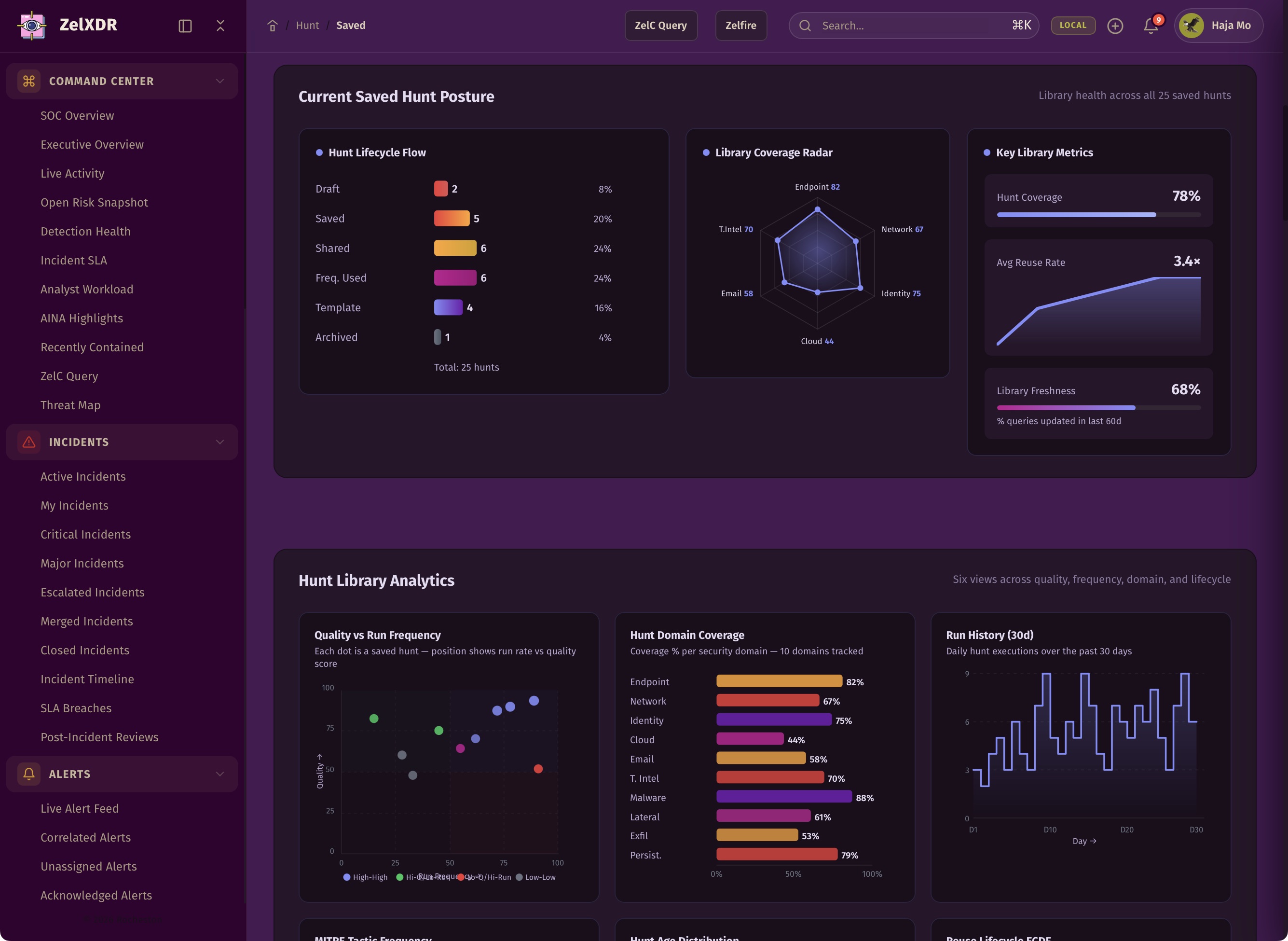Click the plus-circle add icon in top bar
Image resolution: width=1288 pixels, height=941 pixels.
(x=1115, y=26)
